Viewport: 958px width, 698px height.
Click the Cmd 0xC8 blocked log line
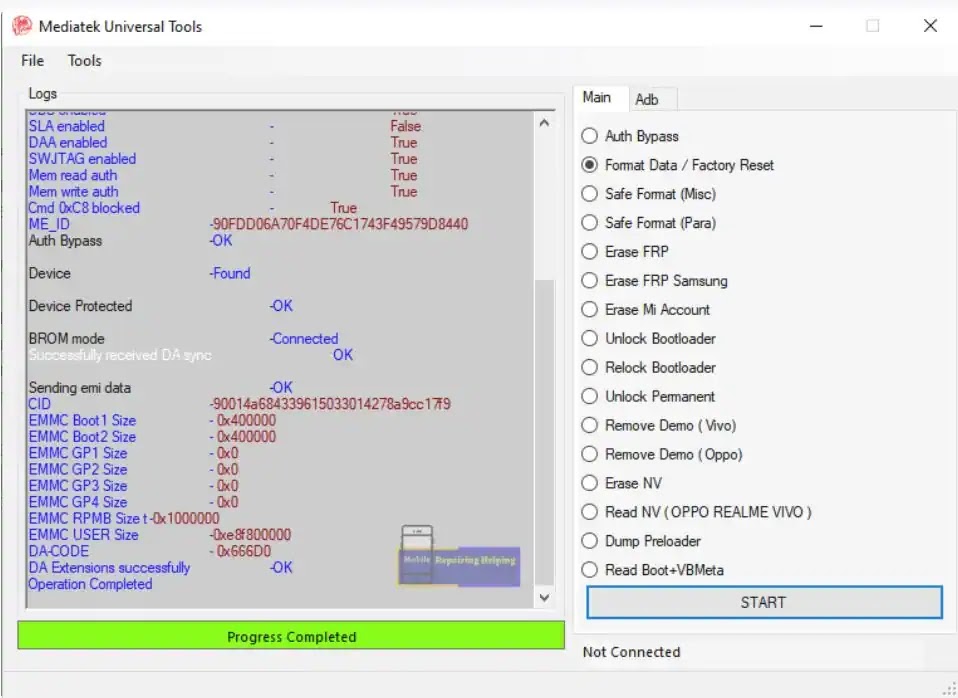[x=193, y=208]
